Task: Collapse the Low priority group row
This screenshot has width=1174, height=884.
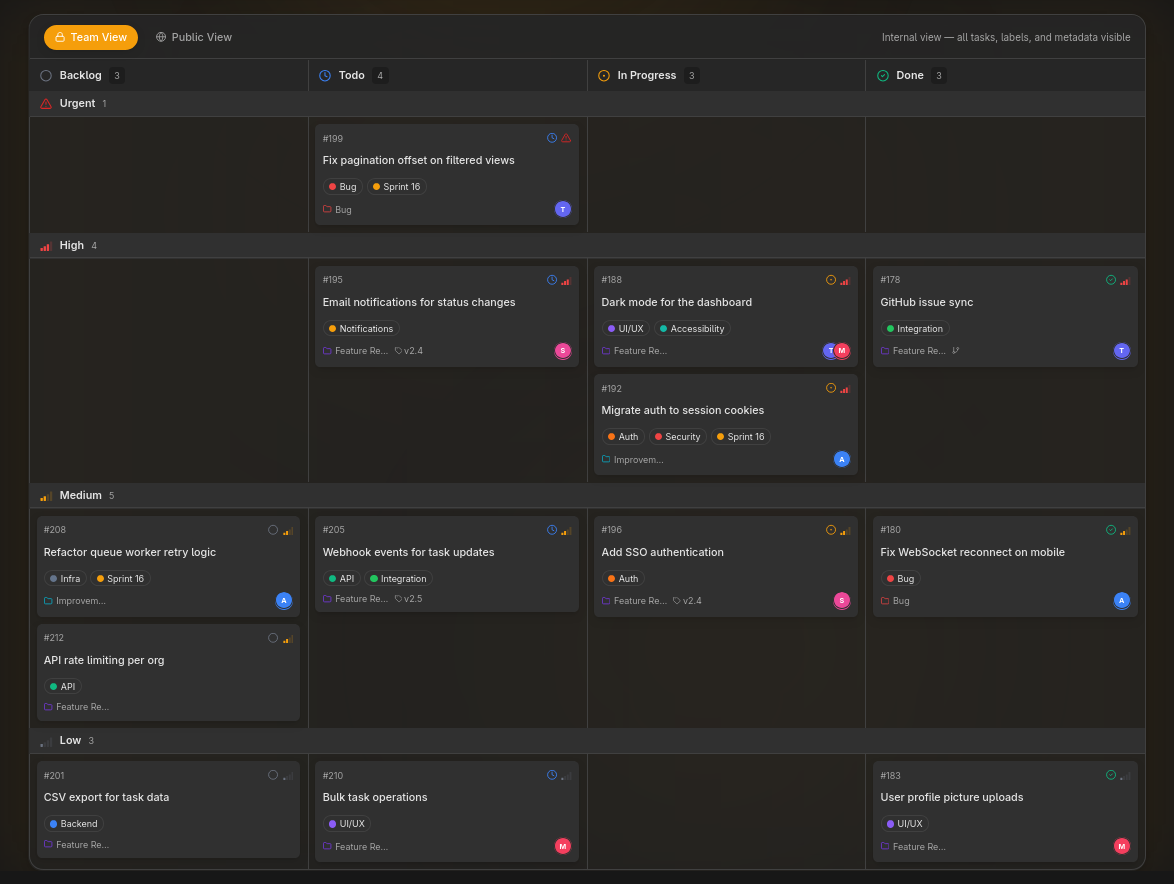Action: pyautogui.click(x=70, y=740)
